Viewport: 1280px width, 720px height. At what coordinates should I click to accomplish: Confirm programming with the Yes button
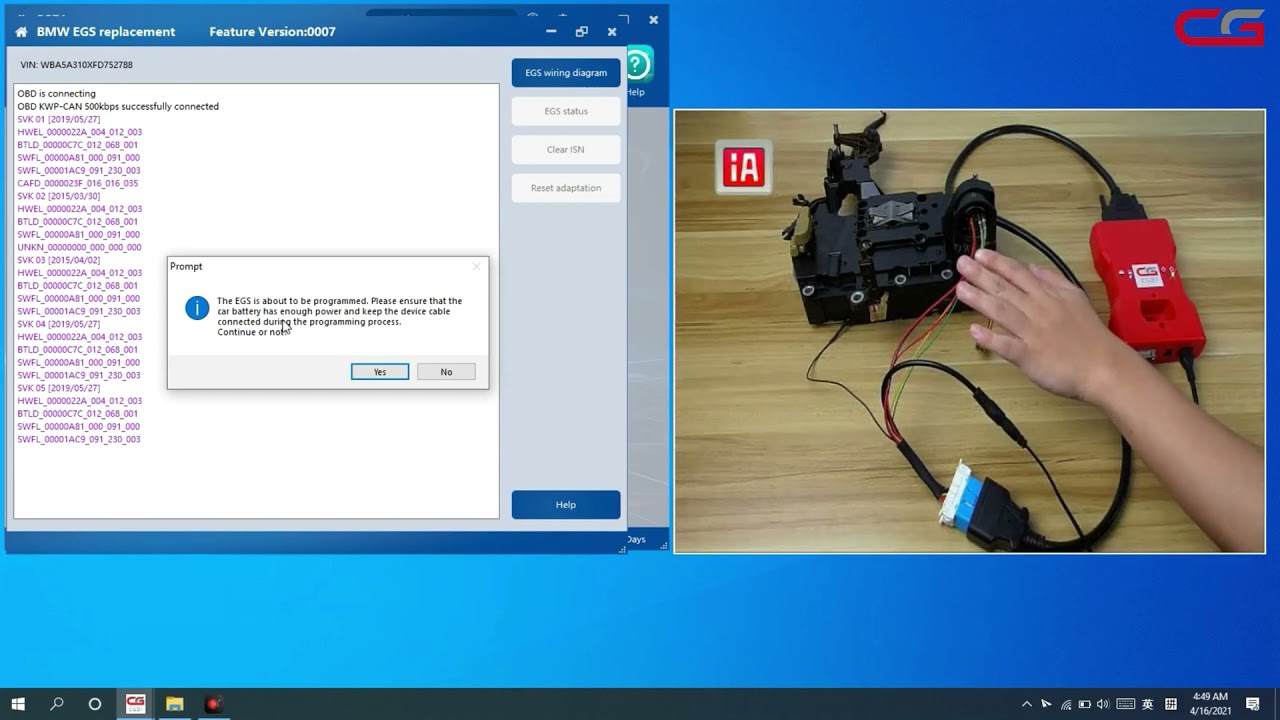pos(380,372)
